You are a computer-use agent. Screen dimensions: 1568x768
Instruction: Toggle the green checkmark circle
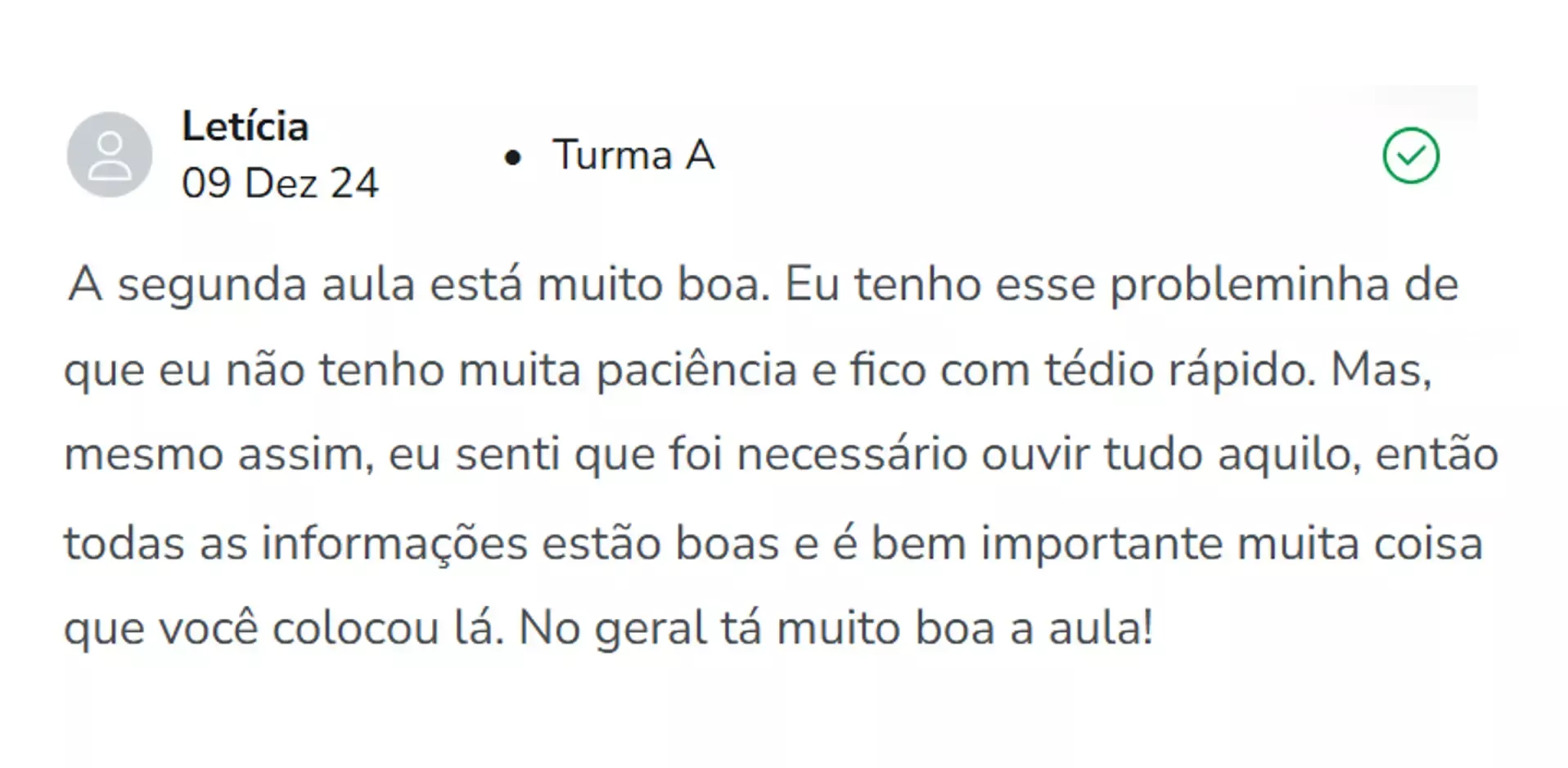click(1410, 156)
